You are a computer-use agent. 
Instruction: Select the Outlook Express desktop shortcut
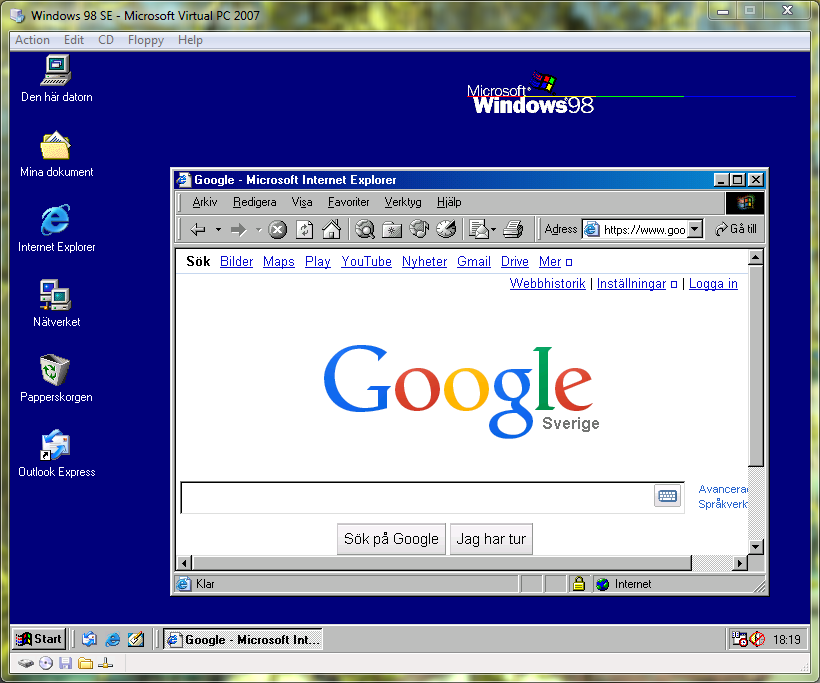(56, 453)
